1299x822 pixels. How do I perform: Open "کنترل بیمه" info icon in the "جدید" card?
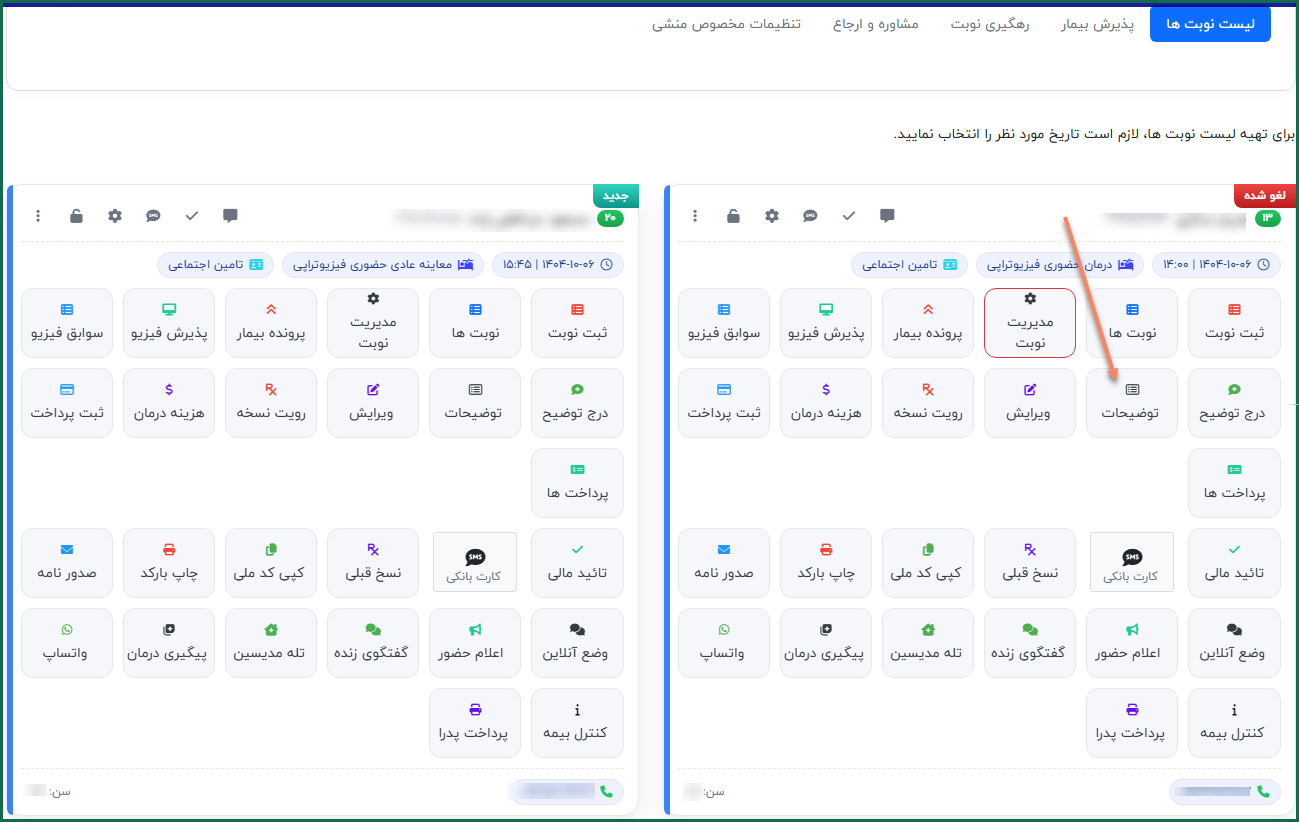[577, 722]
